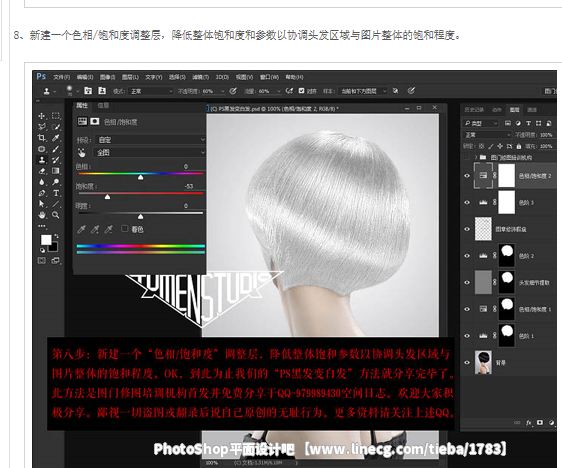Filter layers by type (T) icon
The height and width of the screenshot is (468, 562).
(528, 123)
